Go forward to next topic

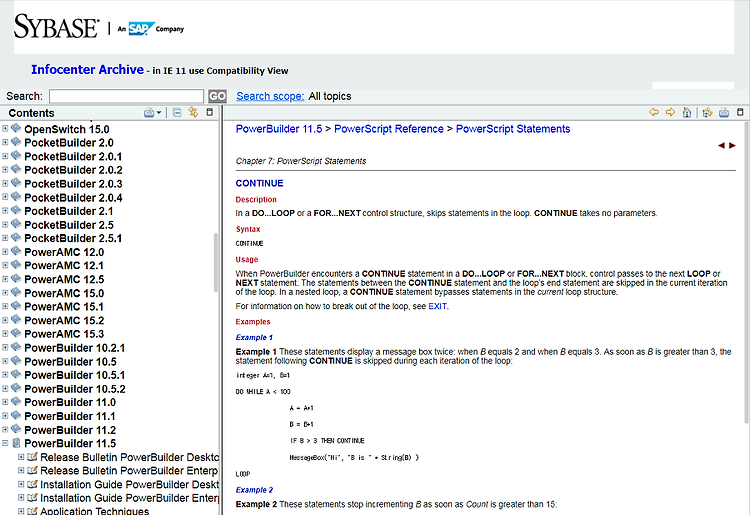coord(670,112)
